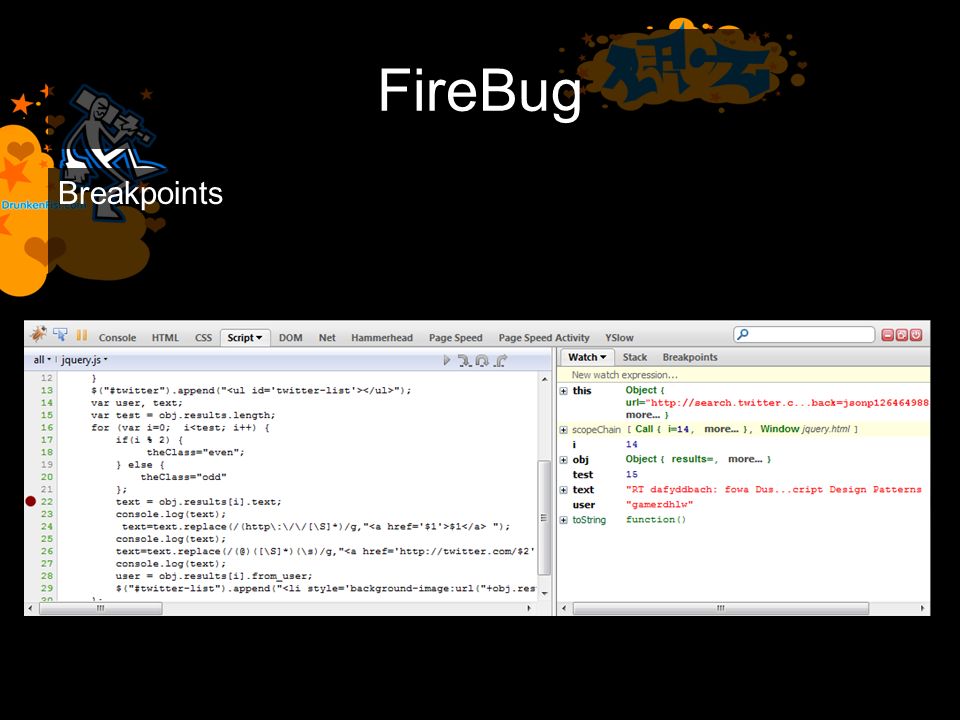The image size is (960, 720).
Task: Expand the 'obj' object row
Action: point(563,460)
